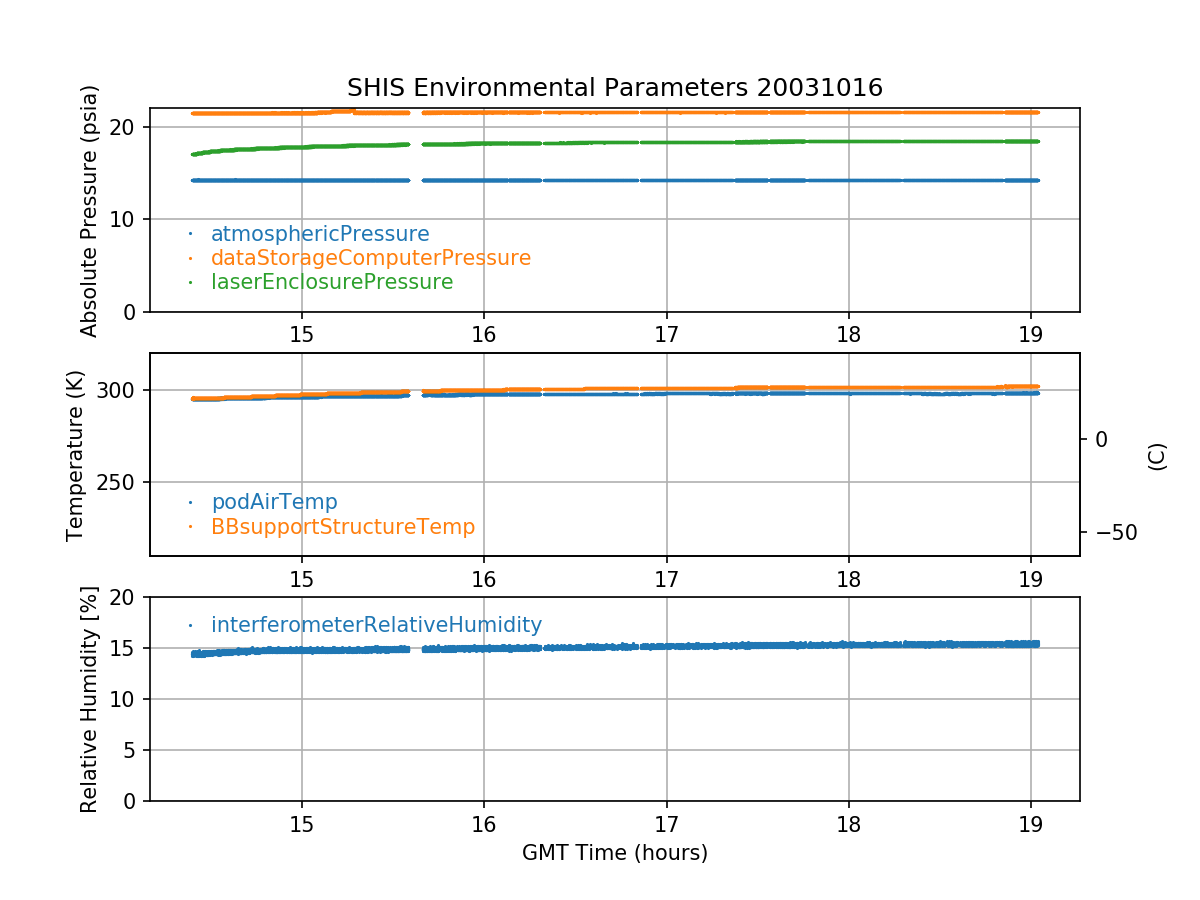This screenshot has width=1200, height=900.
Task: Click the BBsupportStructureTemp legend entry
Action: pyautogui.click(x=342, y=526)
